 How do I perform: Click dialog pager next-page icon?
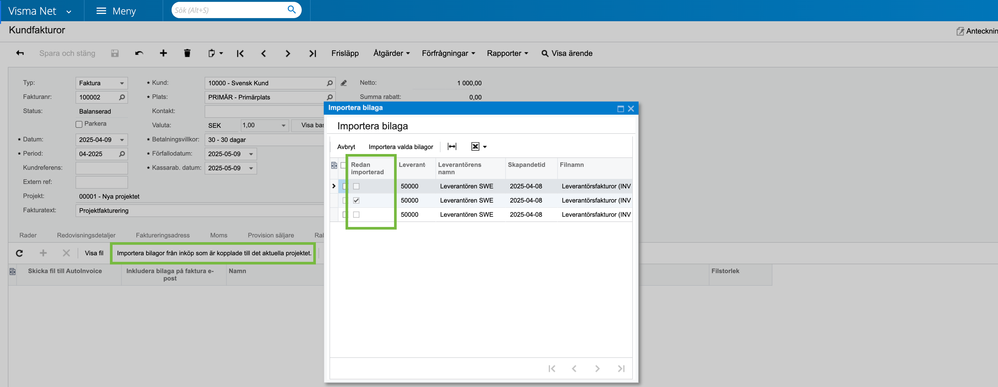597,368
